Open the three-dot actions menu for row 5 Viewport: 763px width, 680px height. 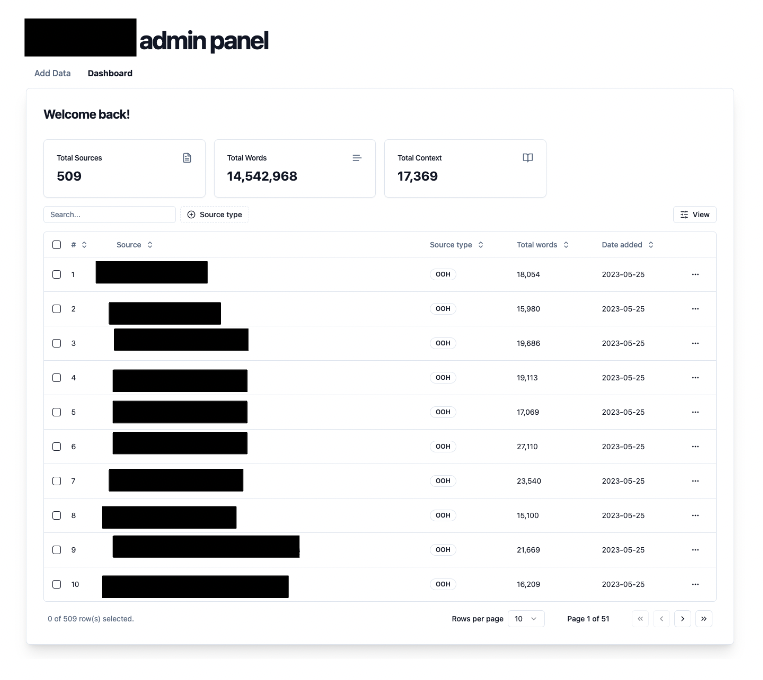click(695, 412)
